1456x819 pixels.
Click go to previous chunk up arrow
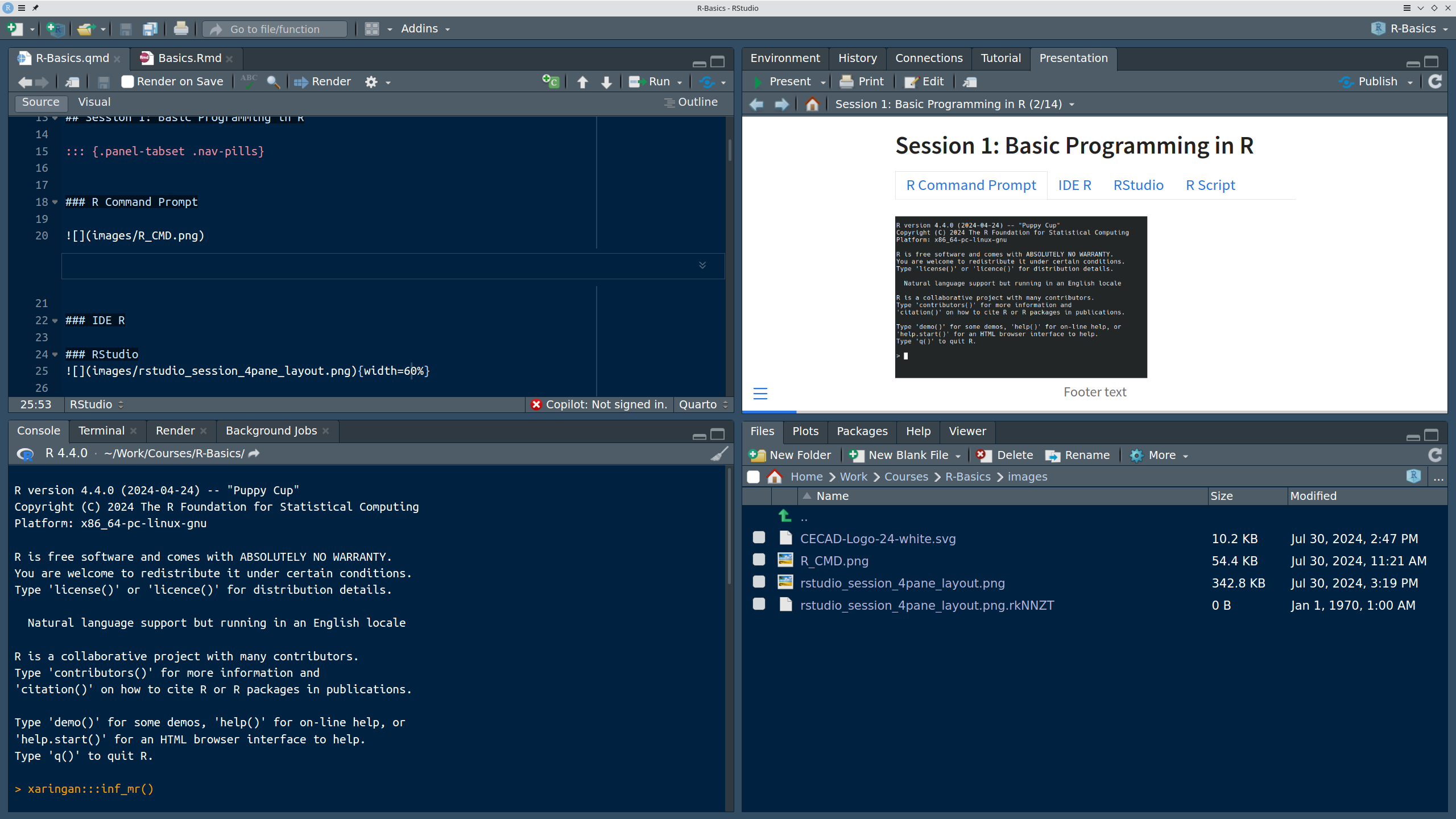point(582,82)
